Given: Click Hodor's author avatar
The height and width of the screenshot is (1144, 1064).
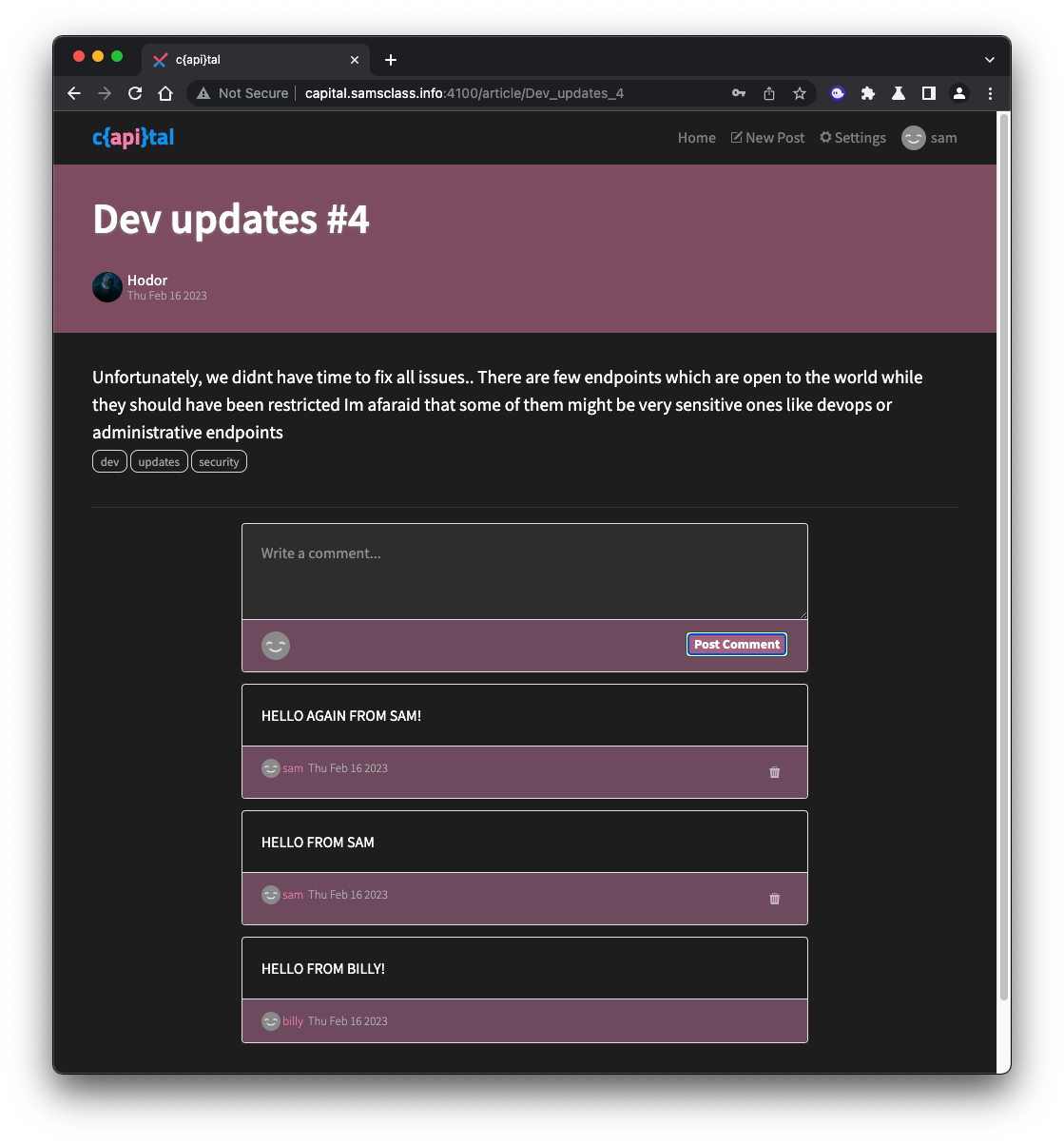Looking at the screenshot, I should click(x=107, y=287).
